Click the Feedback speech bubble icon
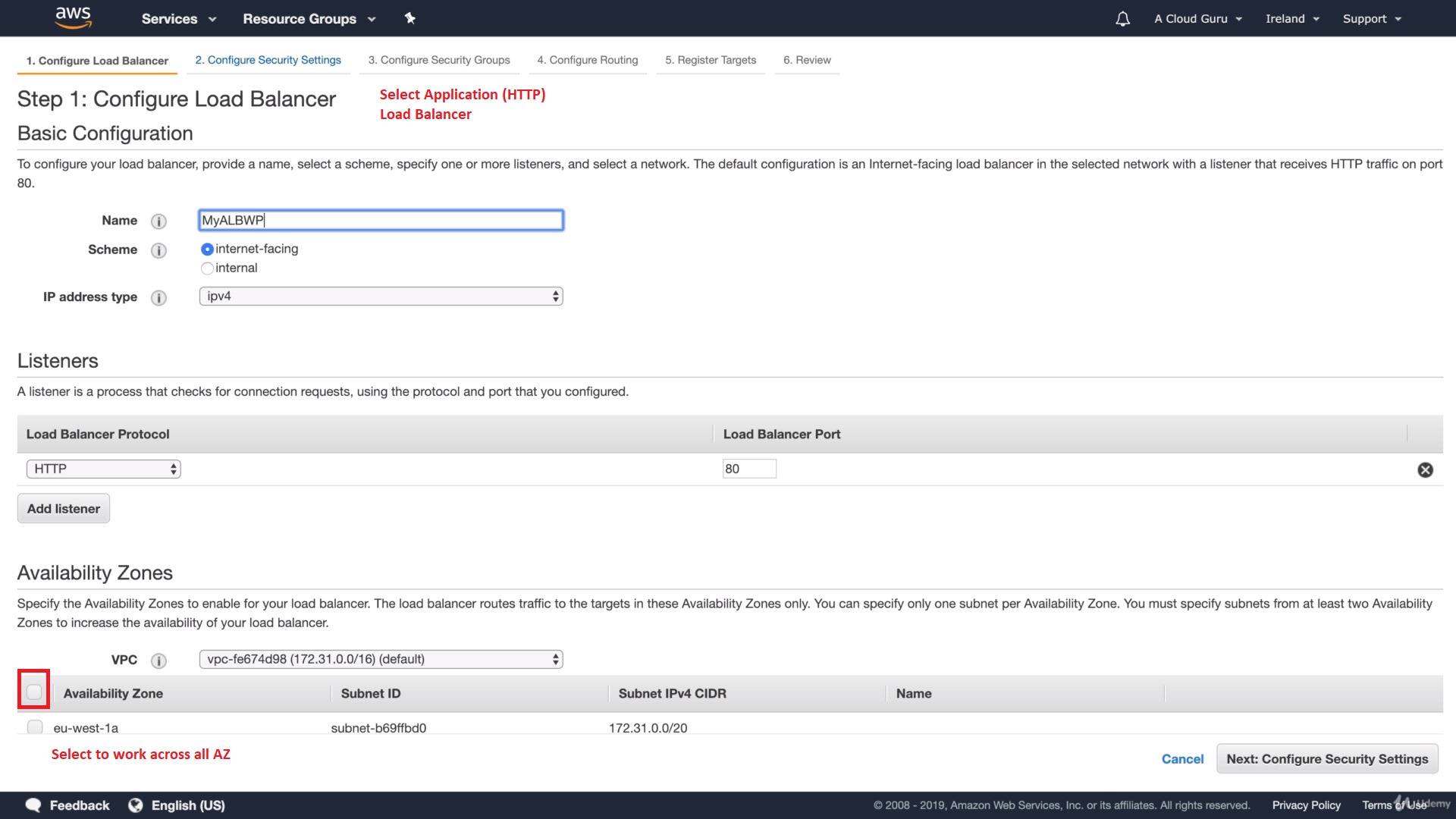Image resolution: width=1456 pixels, height=819 pixels. pos(33,805)
